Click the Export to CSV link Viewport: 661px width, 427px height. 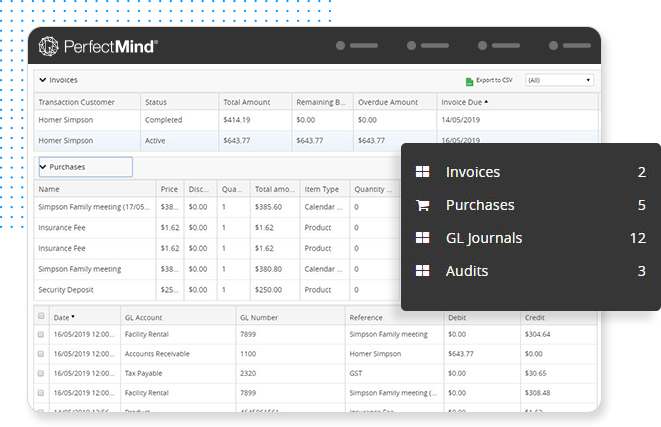(x=494, y=80)
